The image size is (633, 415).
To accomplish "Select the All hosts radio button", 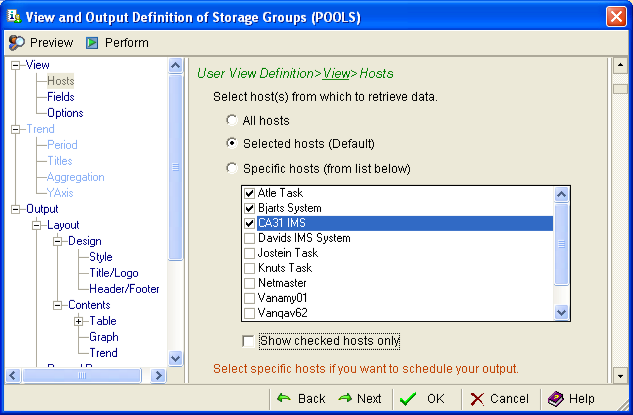I will tap(232, 121).
